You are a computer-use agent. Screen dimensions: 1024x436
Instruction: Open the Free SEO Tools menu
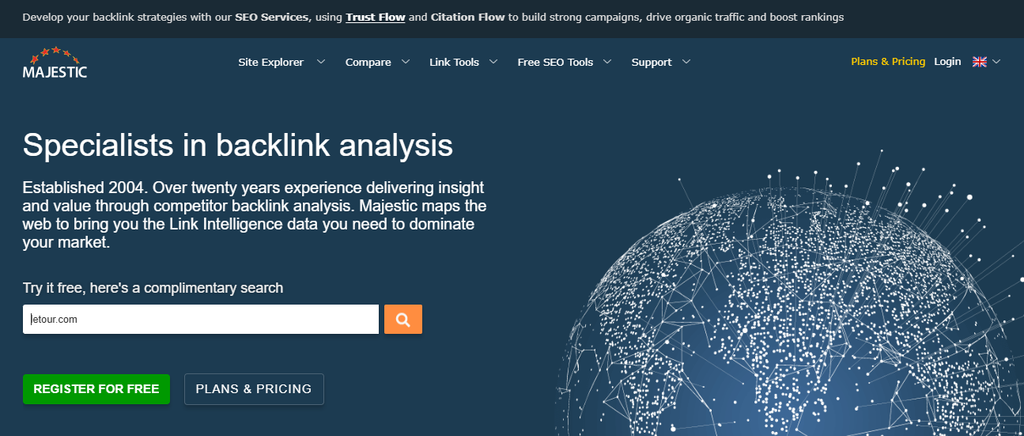pos(555,62)
